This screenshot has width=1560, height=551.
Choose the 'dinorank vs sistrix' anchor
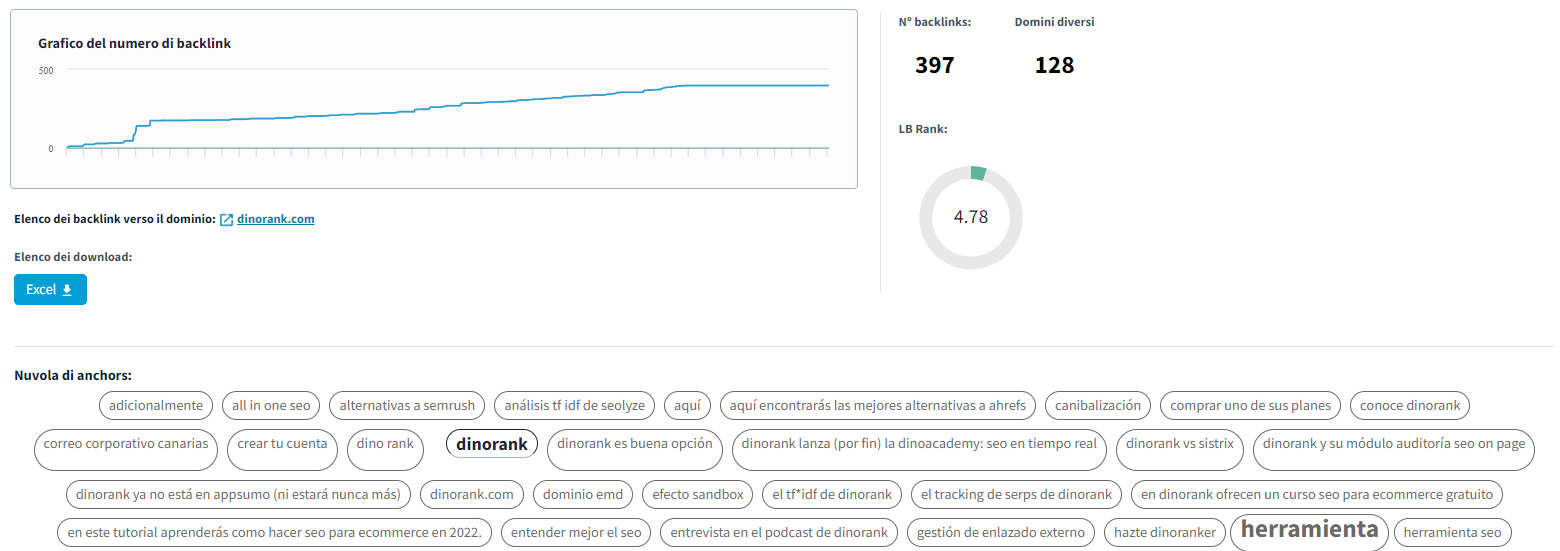click(1180, 444)
